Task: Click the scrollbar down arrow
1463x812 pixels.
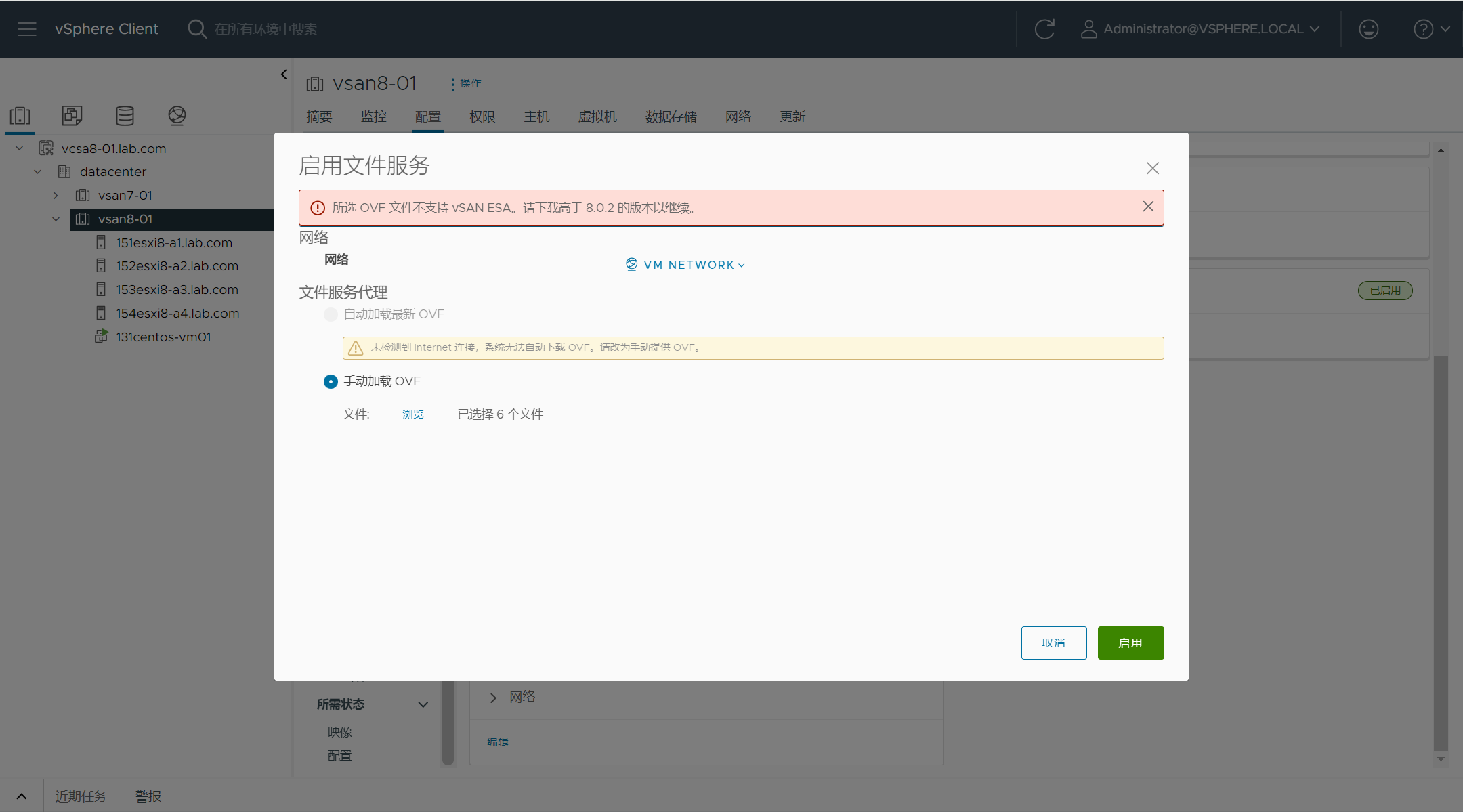Action: (1441, 759)
